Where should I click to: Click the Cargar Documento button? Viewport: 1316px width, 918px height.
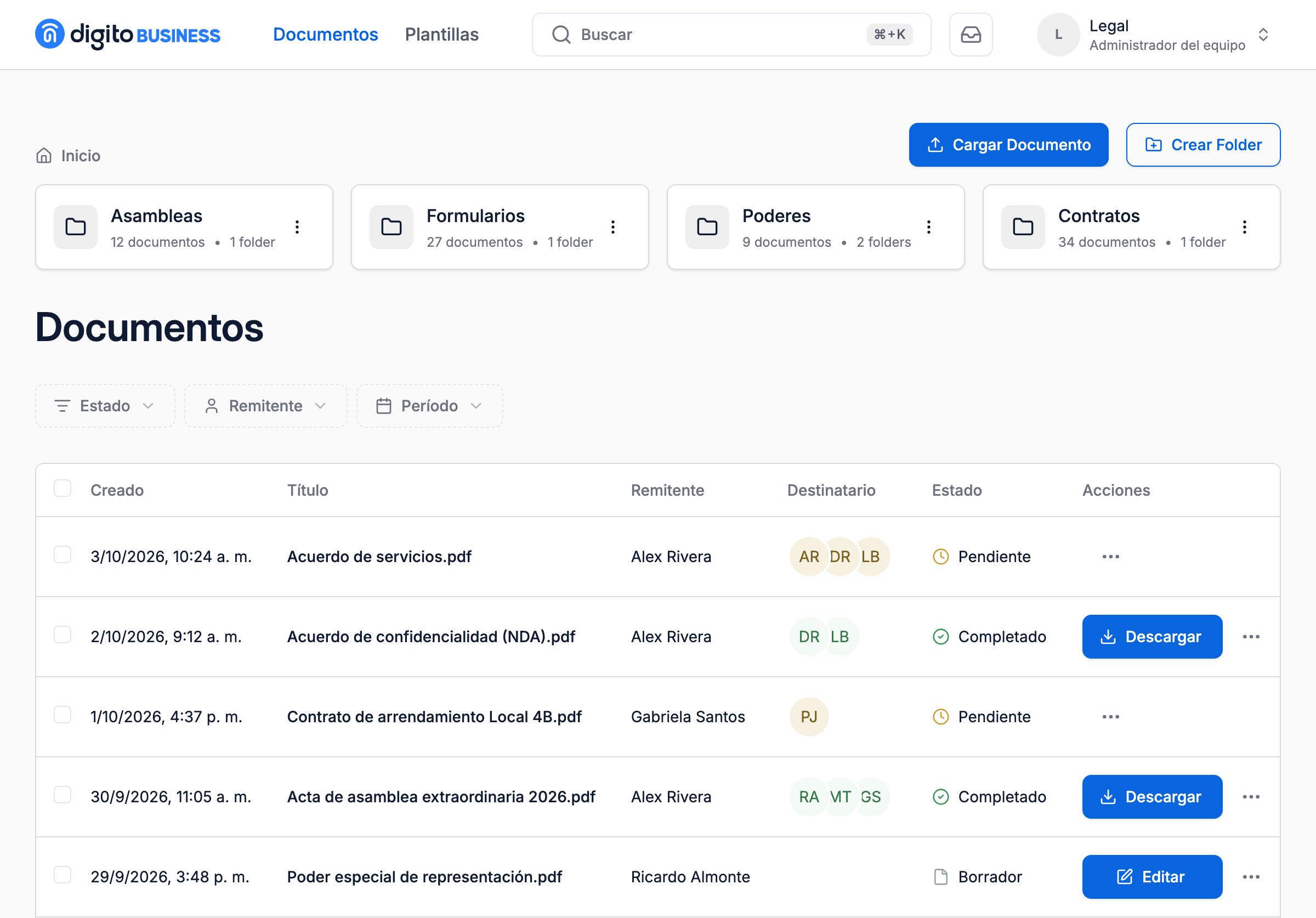[x=1008, y=145]
